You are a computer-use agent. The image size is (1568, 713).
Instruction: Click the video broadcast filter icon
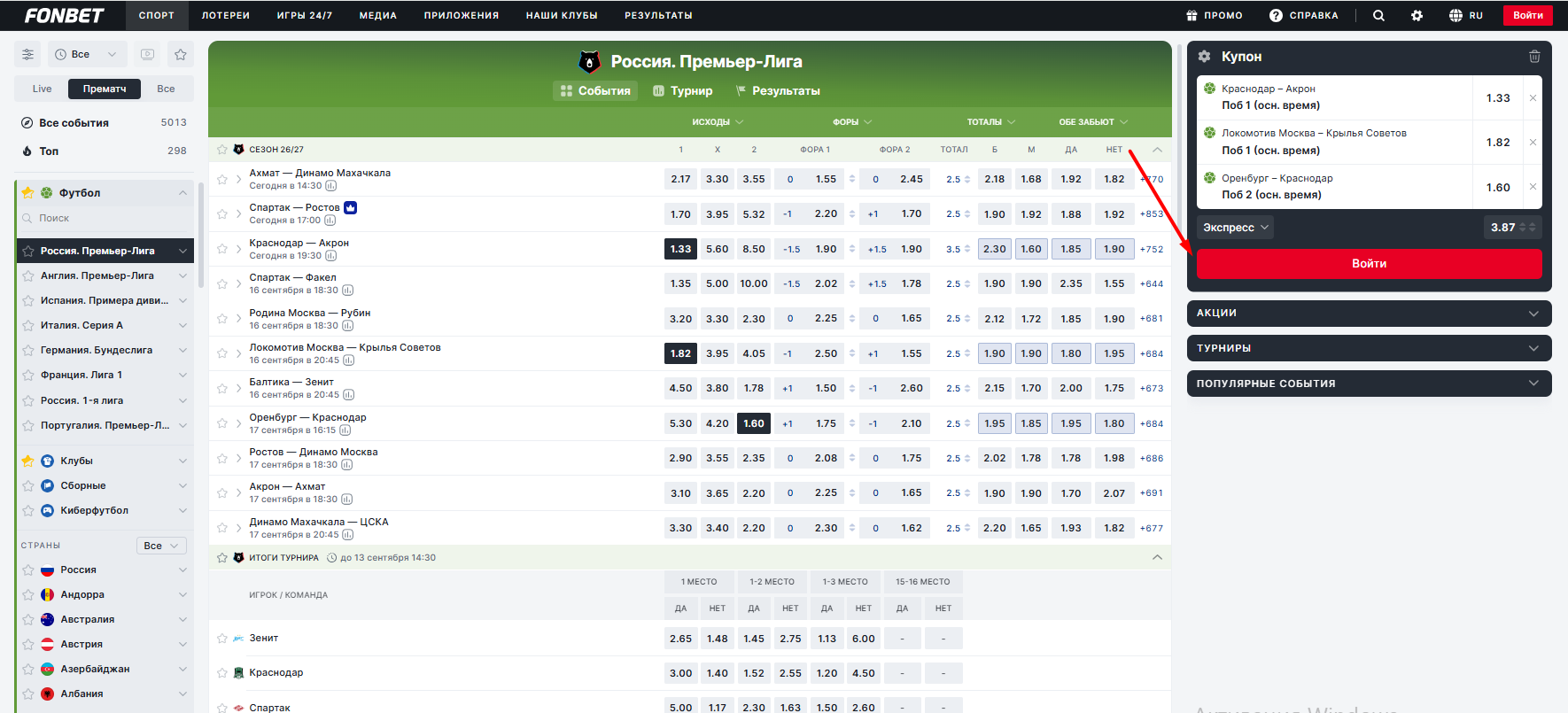[x=147, y=54]
